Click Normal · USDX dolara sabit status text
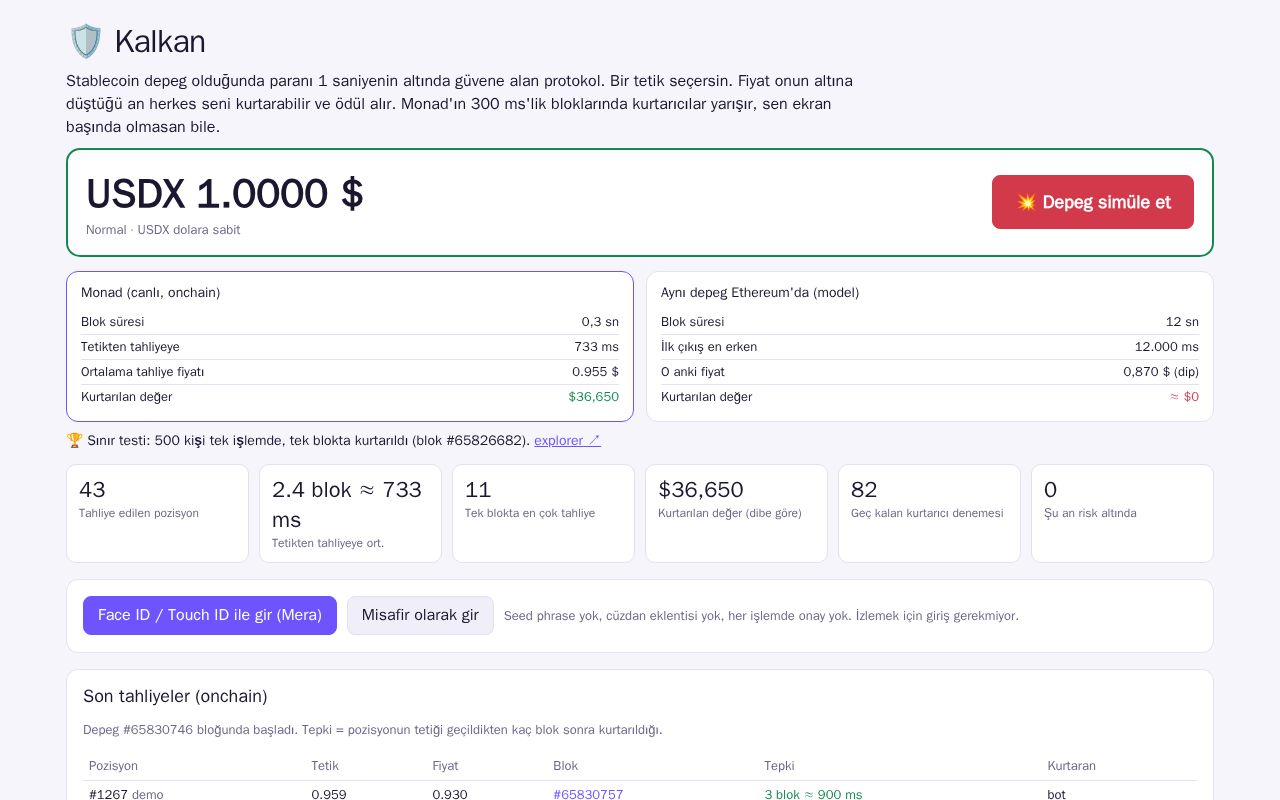Screen dimensions: 1280x800 point(163,230)
